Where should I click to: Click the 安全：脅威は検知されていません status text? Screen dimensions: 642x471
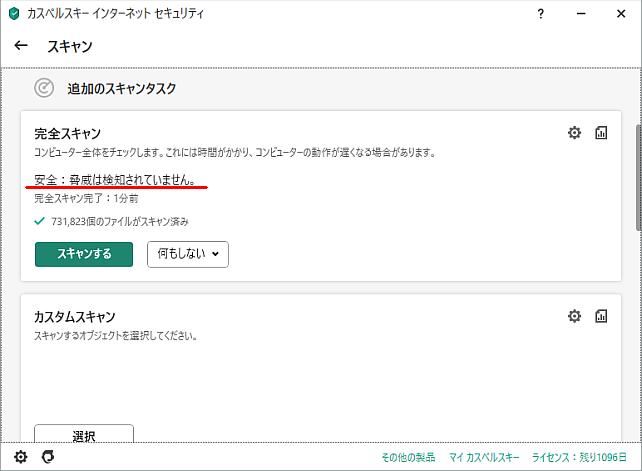115,180
